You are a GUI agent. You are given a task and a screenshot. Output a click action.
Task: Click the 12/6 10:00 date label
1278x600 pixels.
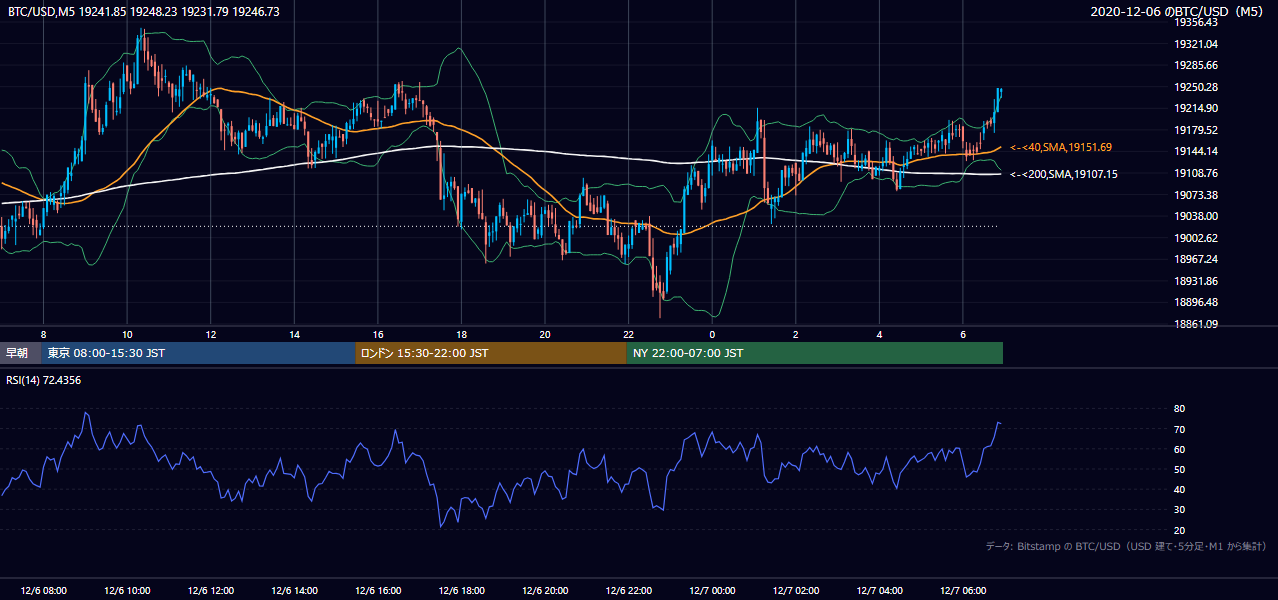coord(126,591)
